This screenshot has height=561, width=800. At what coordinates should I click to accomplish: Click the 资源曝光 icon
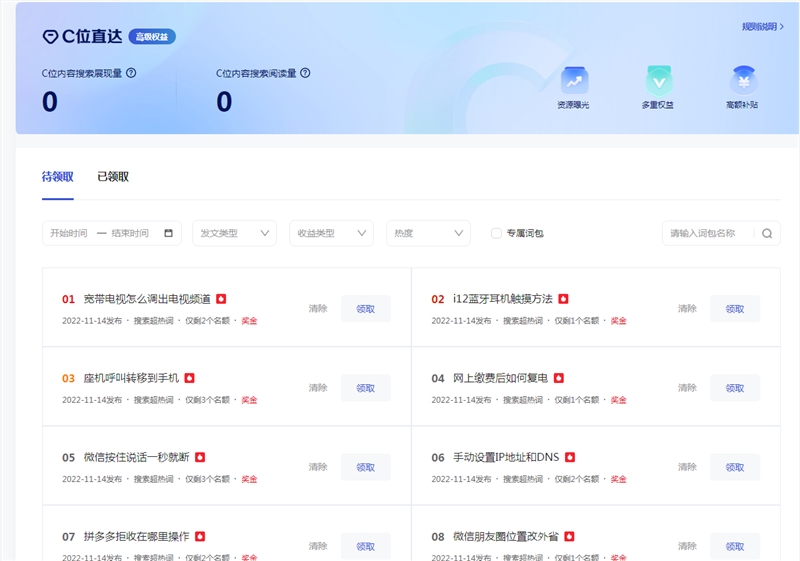pos(574,80)
